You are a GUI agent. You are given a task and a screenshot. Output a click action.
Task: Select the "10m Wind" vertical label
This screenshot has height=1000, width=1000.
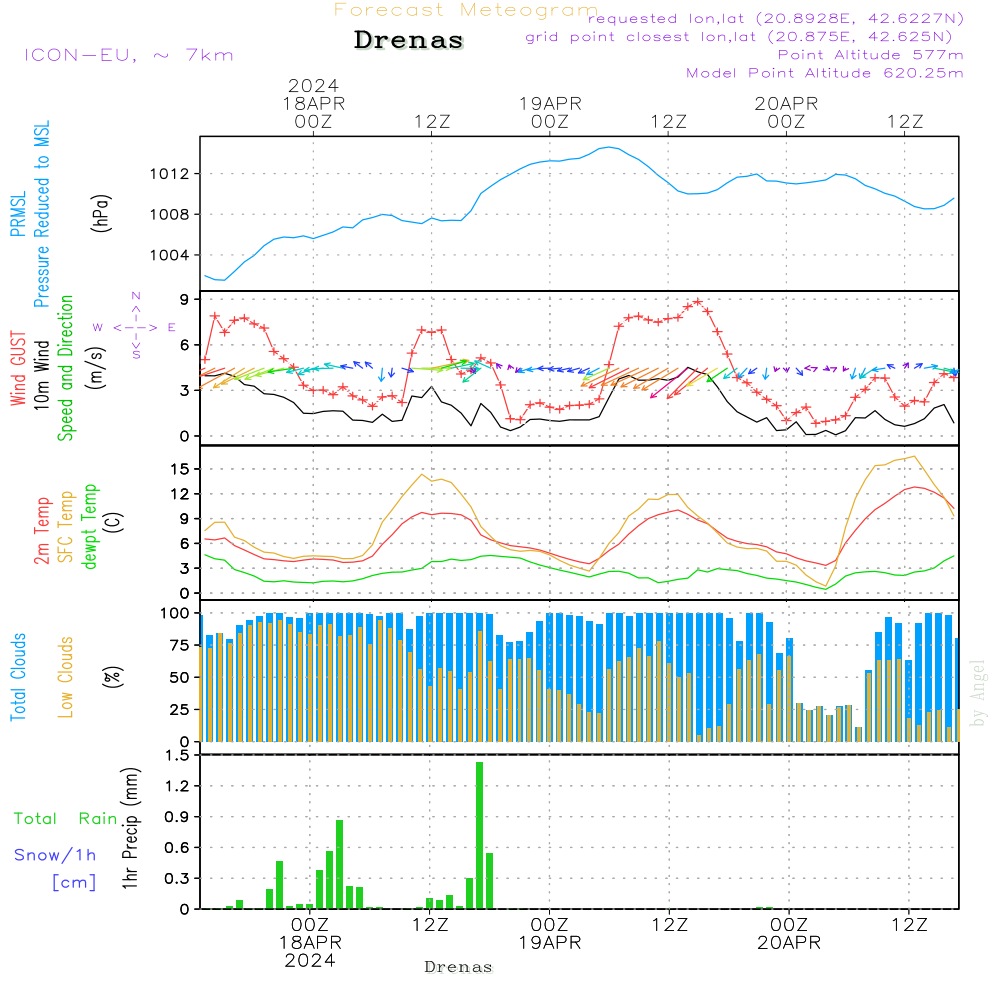41,375
